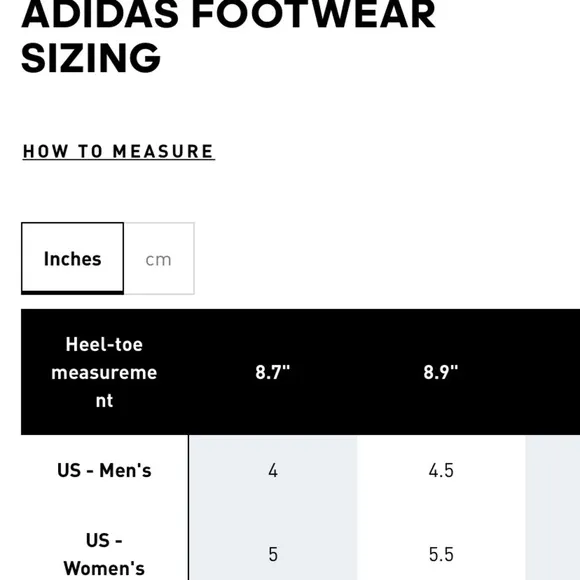Screen dimensions: 580x580
Task: Click the 8.9" column header
Action: (x=441, y=372)
